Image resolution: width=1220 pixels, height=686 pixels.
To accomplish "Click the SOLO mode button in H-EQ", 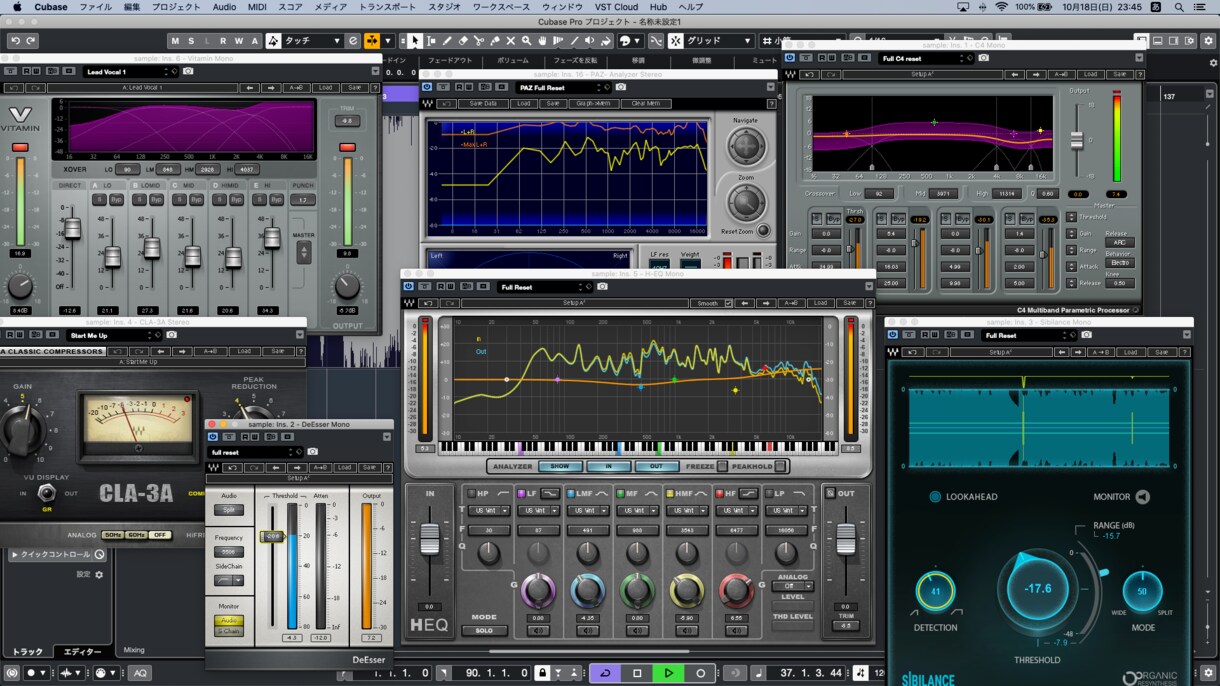I will 484,631.
